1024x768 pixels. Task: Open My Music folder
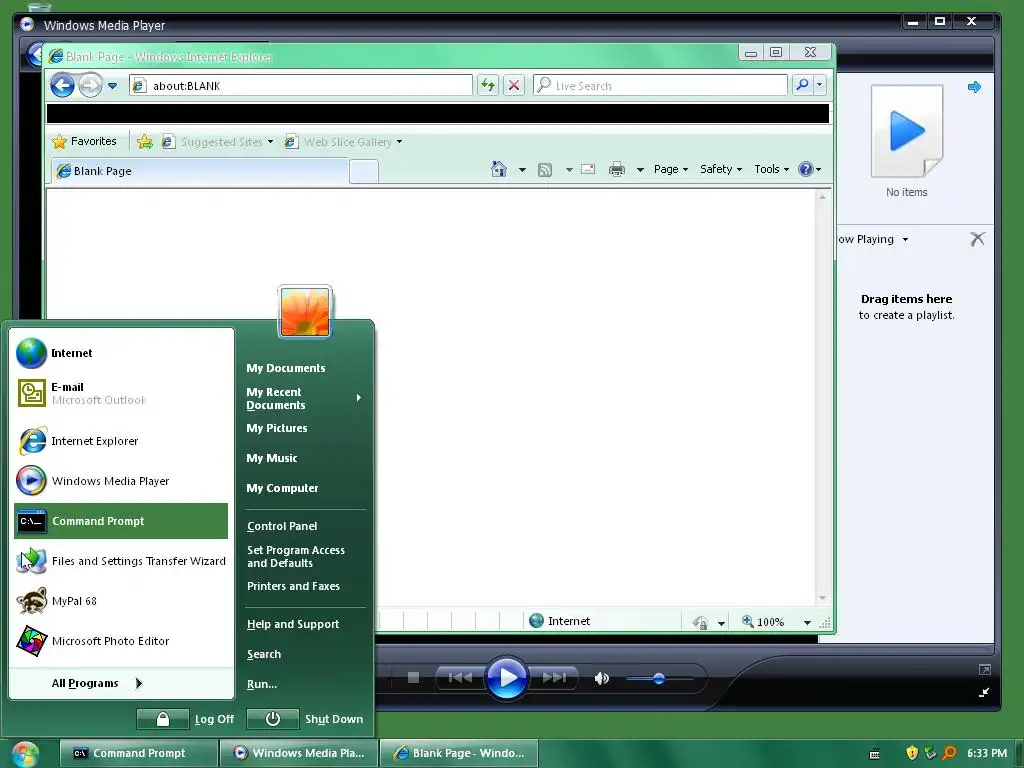point(272,458)
